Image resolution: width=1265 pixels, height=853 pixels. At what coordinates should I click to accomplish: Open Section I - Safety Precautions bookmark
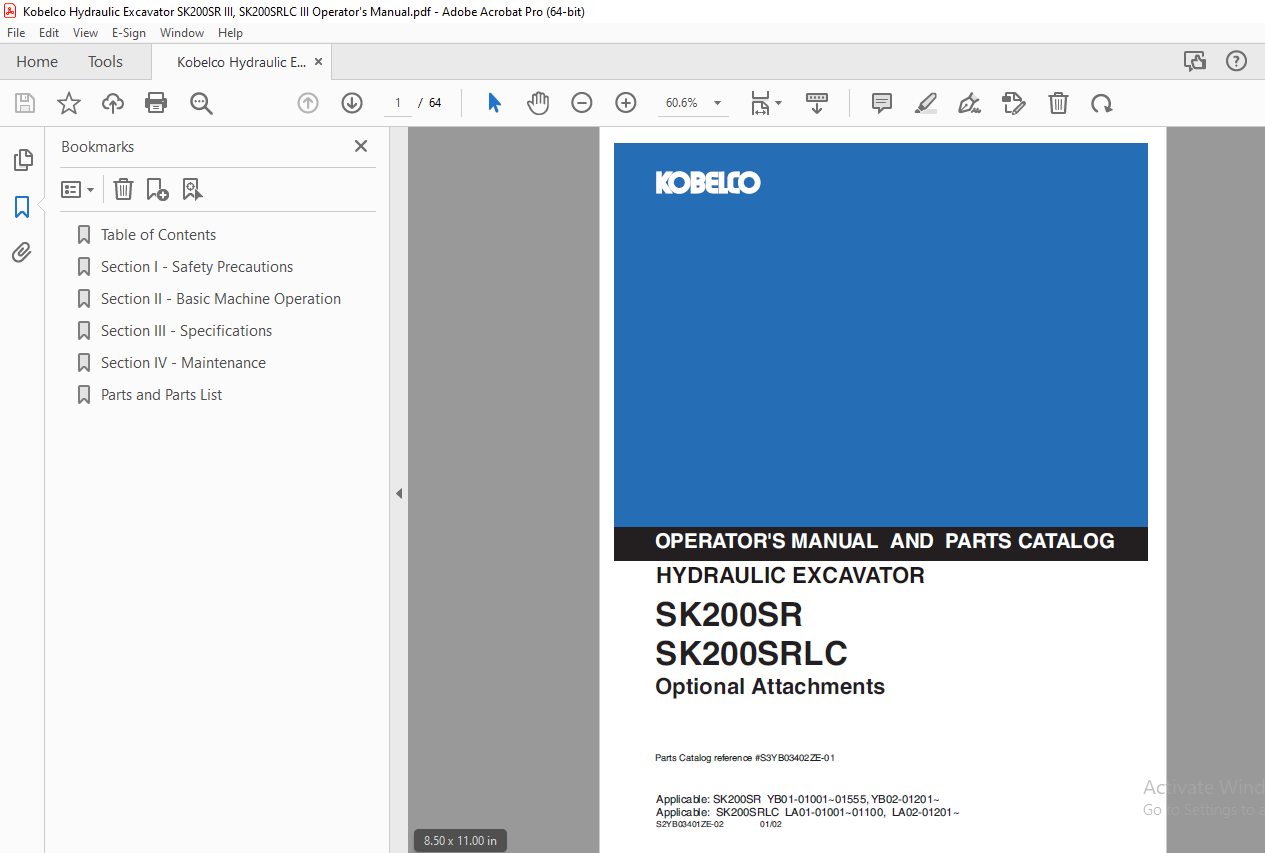pos(197,267)
